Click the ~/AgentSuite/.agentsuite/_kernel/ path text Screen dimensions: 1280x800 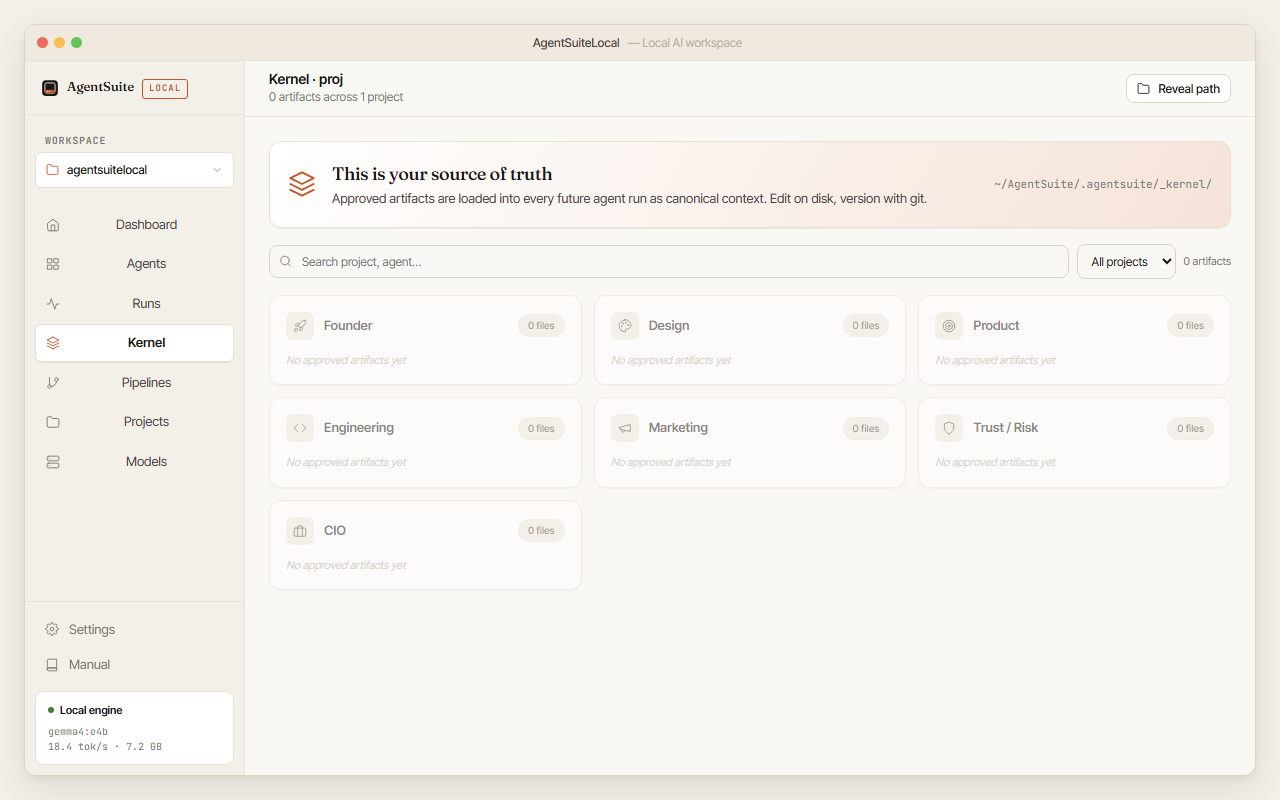pos(1103,185)
